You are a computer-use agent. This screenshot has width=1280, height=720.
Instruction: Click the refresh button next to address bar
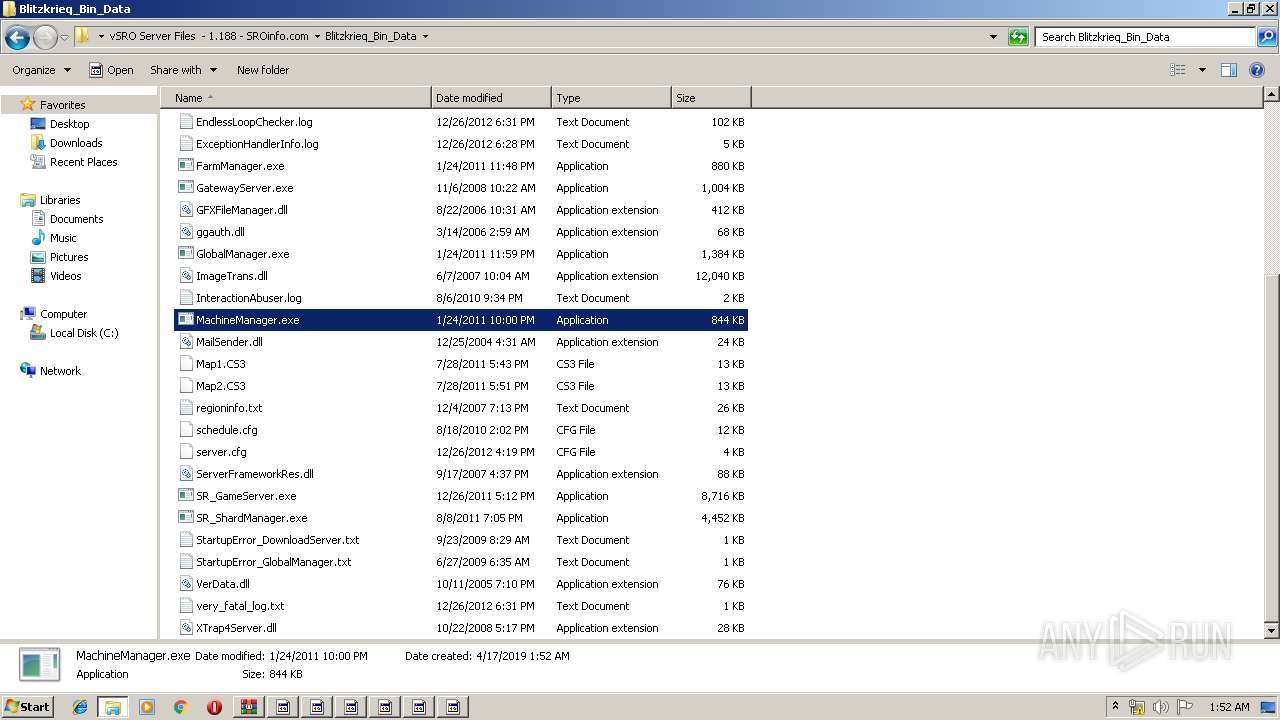1018,37
